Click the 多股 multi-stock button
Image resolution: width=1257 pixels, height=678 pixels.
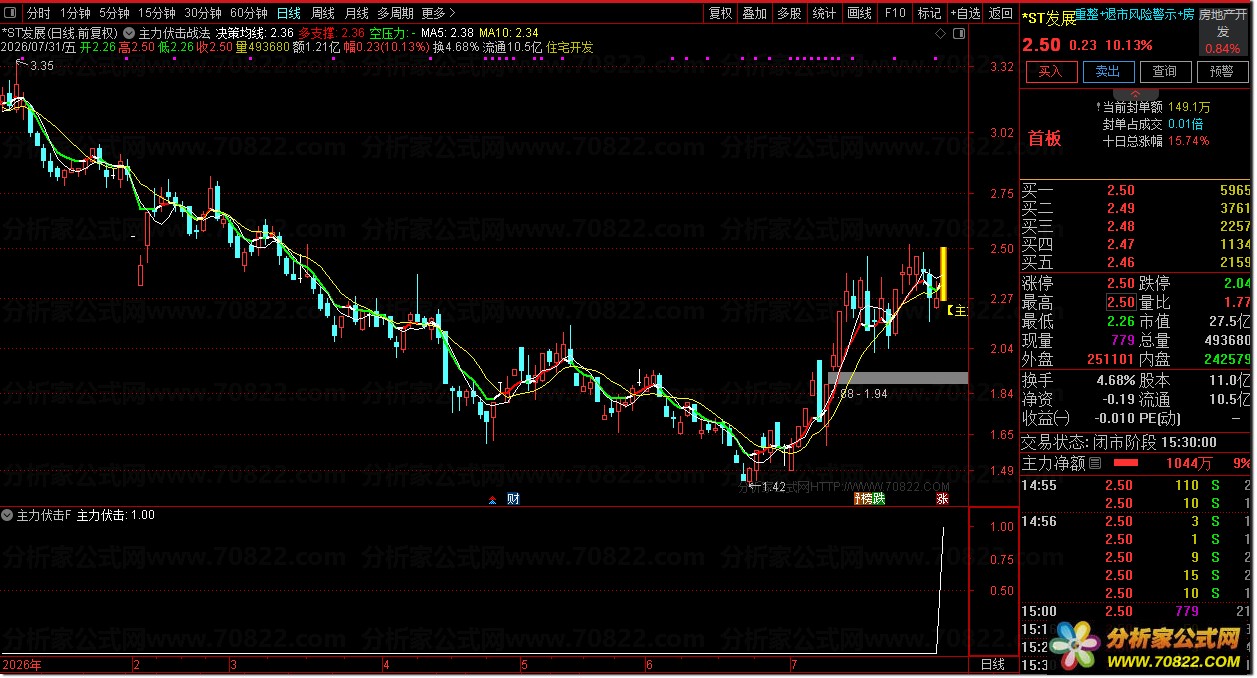(789, 13)
